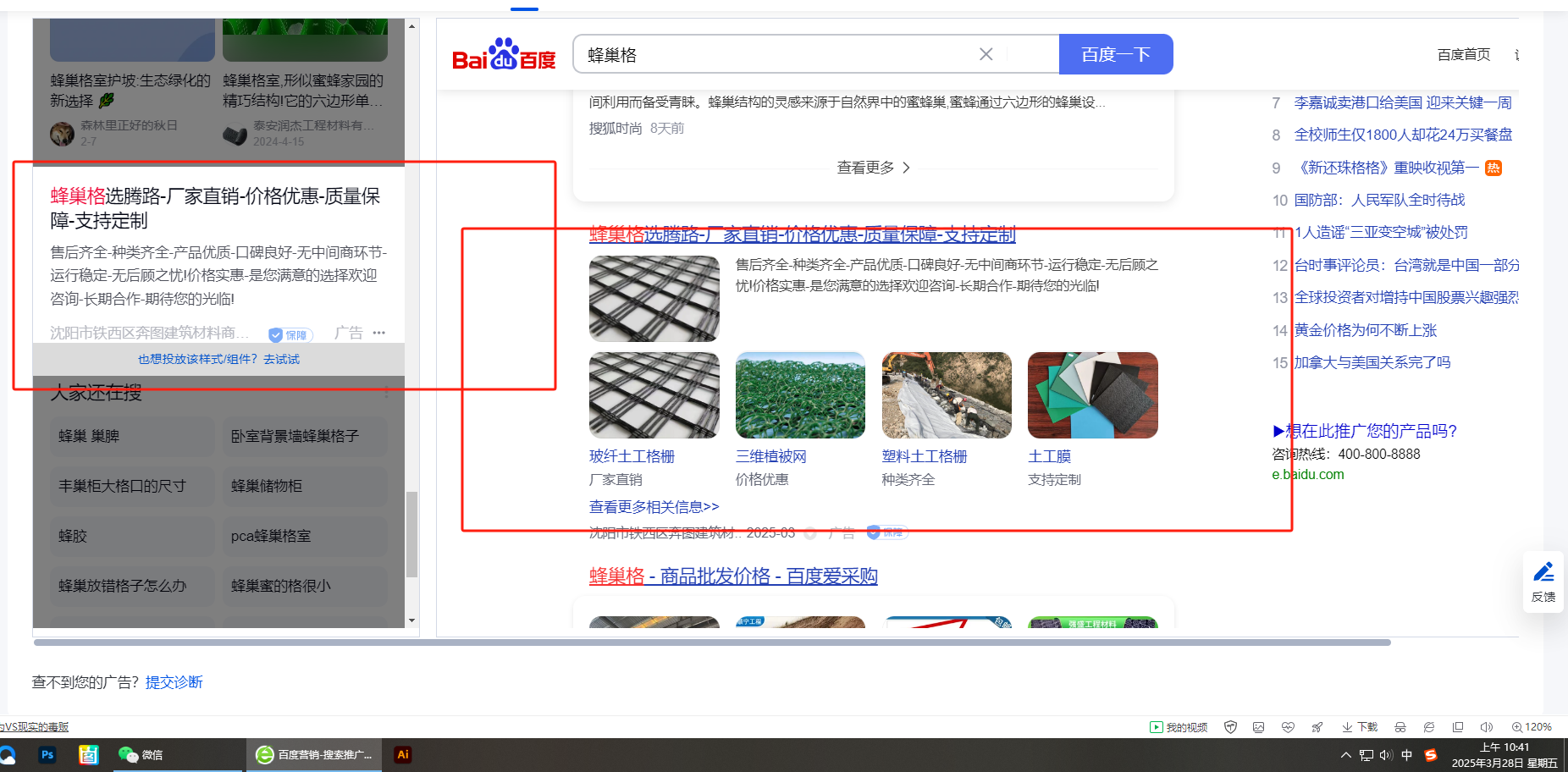This screenshot has height=772, width=1568.
Task: Click the shield security icon in status bar
Action: point(1231,727)
